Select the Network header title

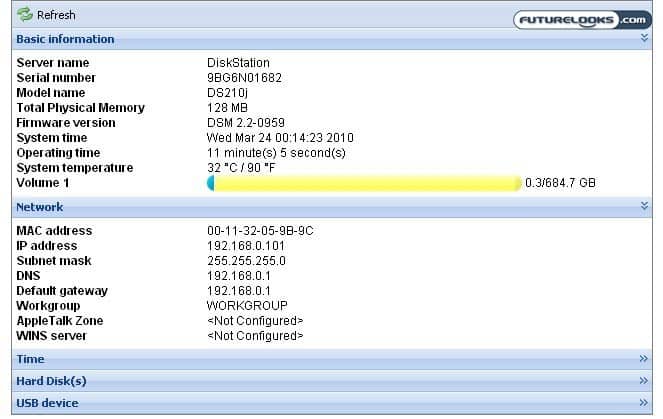(40, 207)
